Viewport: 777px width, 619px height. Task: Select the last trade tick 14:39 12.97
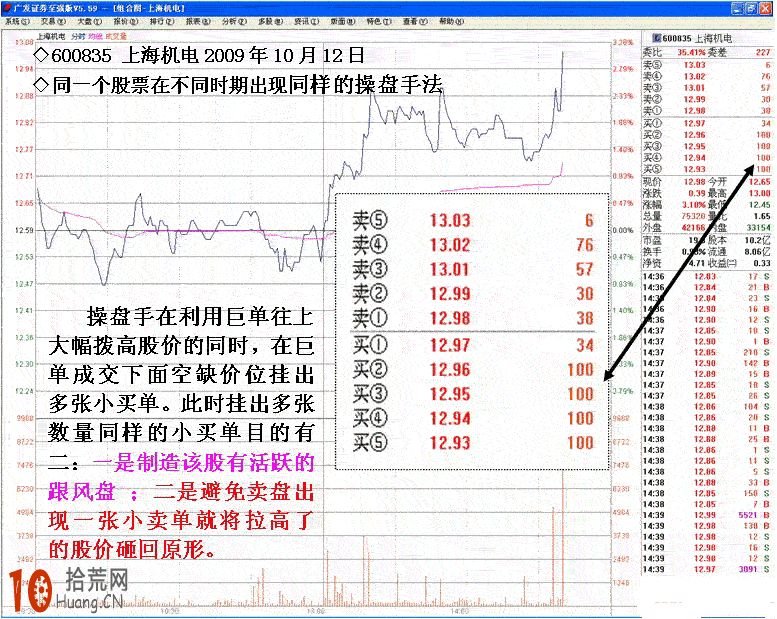click(x=705, y=568)
